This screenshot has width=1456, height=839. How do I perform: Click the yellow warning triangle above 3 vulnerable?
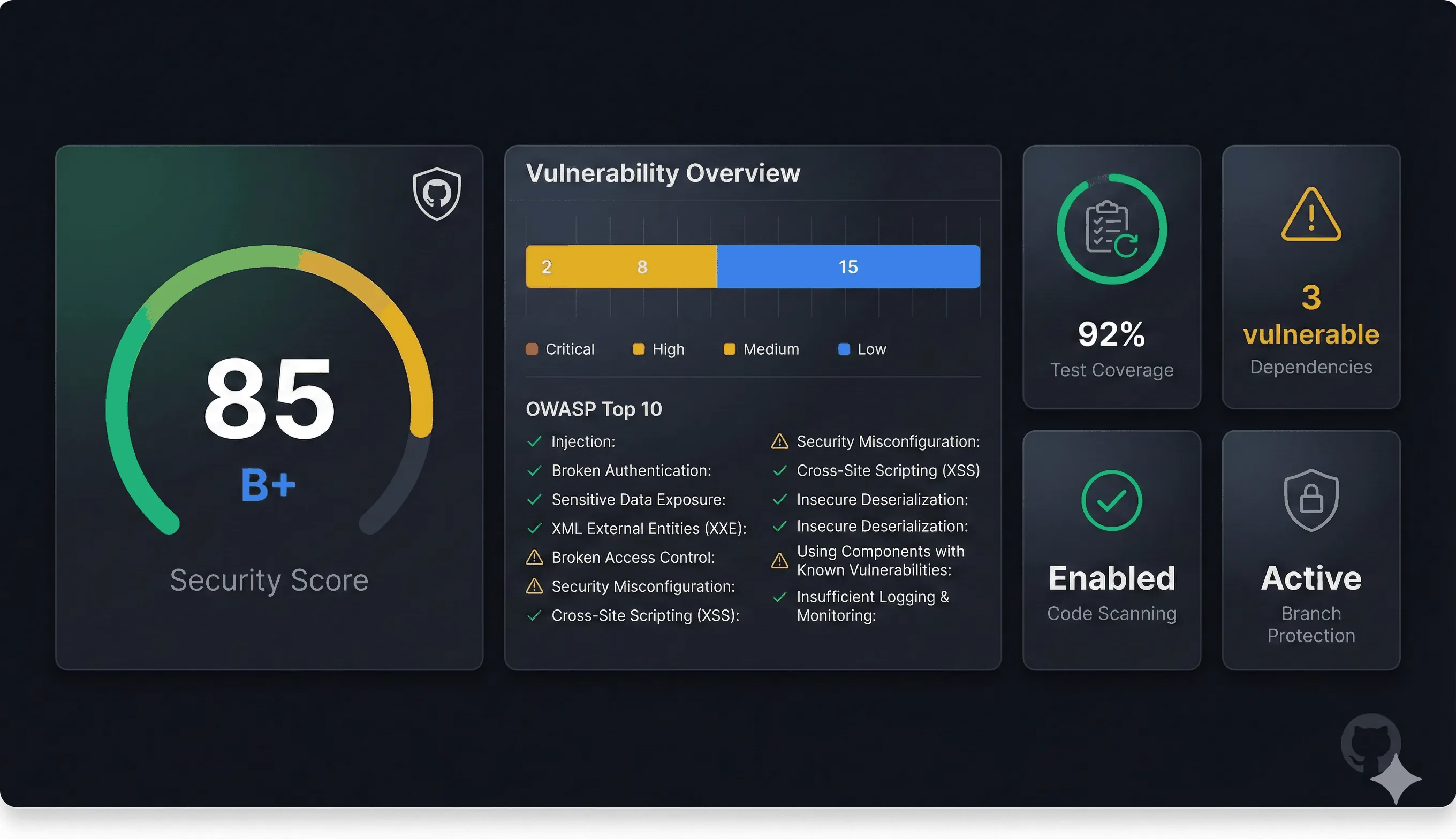(x=1311, y=215)
